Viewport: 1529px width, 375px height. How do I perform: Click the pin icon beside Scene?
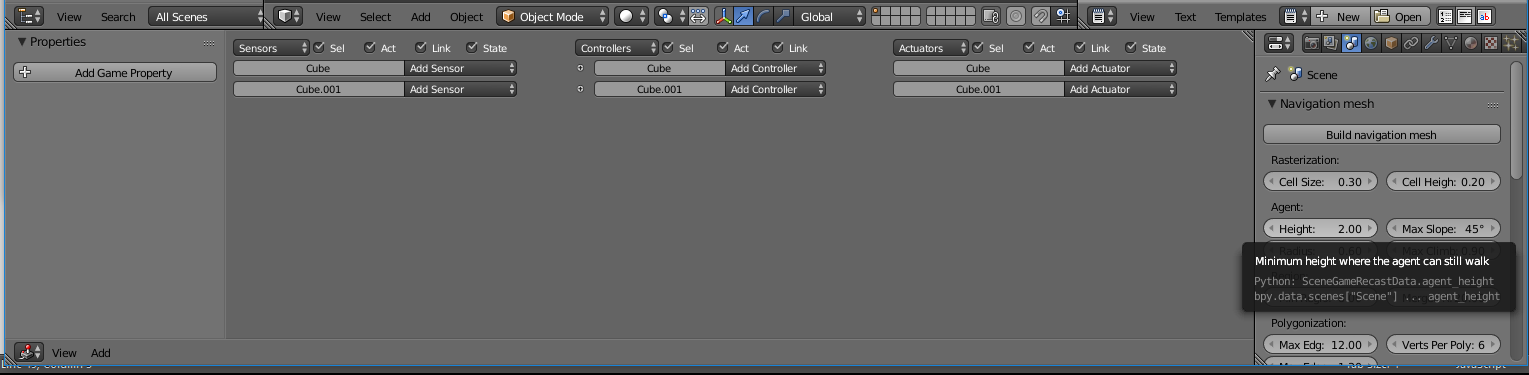(1273, 75)
